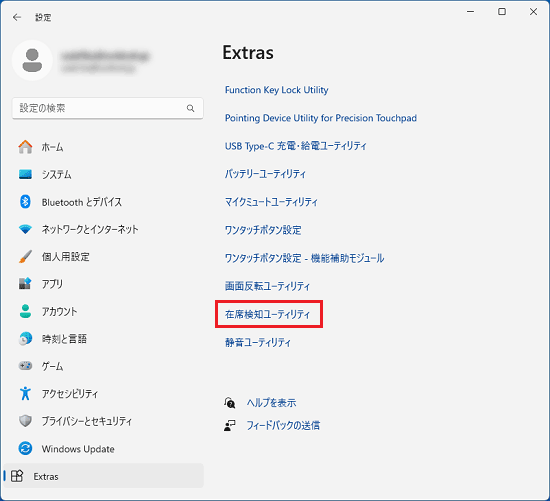Click フィードバックの送信 link
The width and height of the screenshot is (550, 501).
[283, 426]
